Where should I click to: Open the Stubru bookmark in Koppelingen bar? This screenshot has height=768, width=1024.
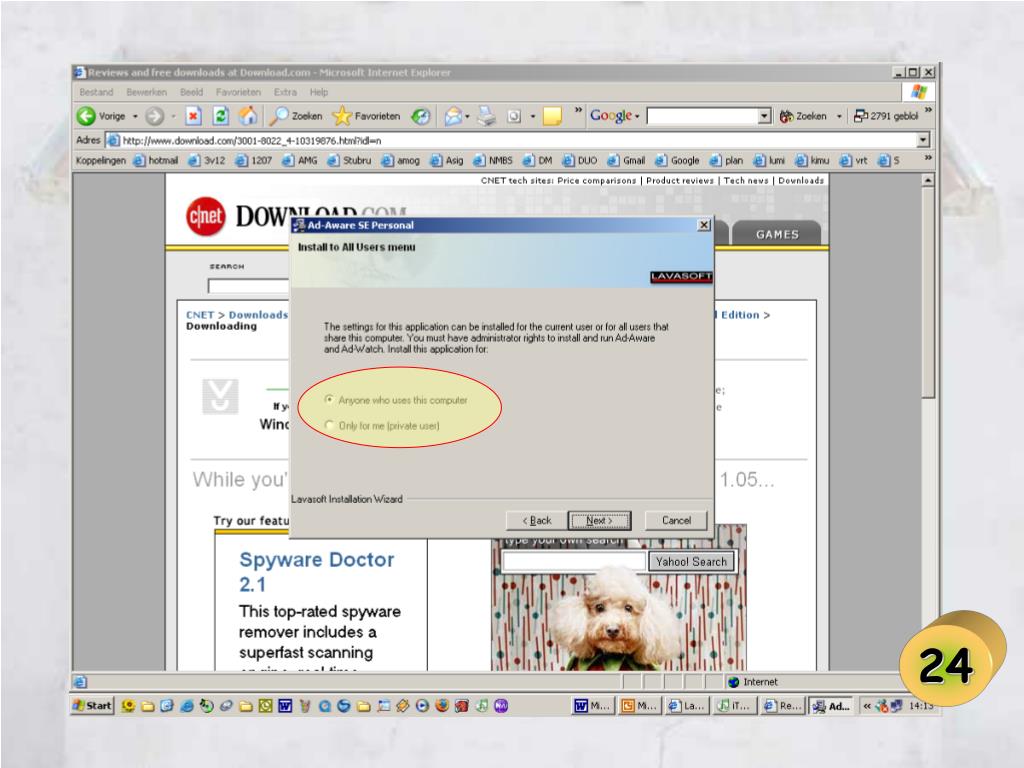pos(349,160)
